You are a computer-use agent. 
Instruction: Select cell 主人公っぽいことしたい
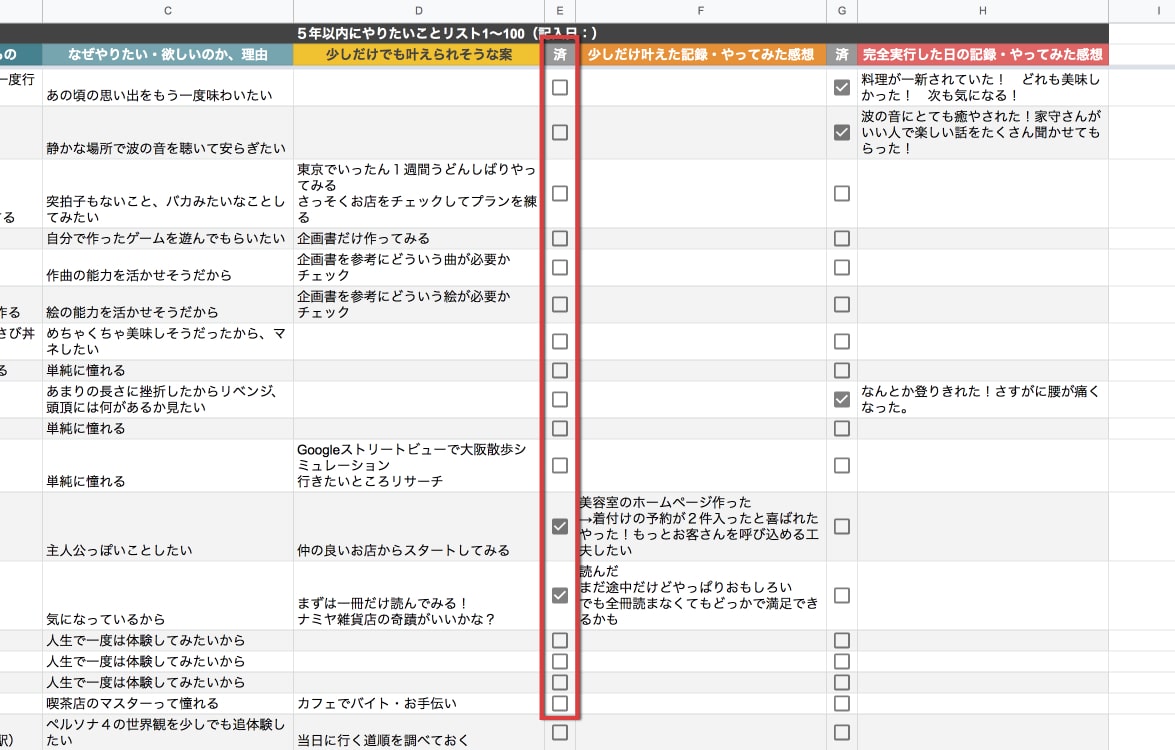[x=168, y=526]
